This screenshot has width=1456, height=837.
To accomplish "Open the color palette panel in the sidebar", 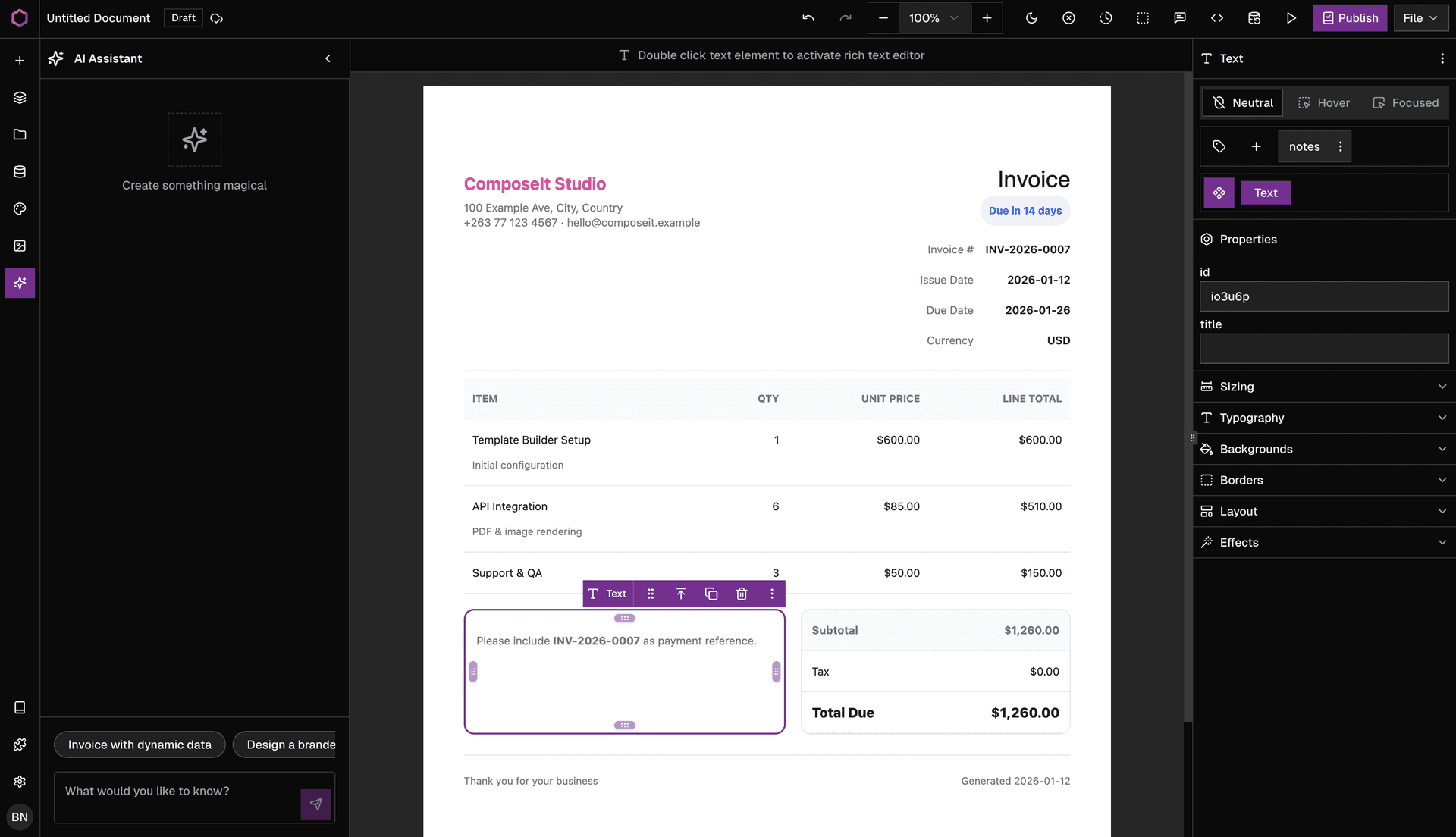I will (x=19, y=208).
